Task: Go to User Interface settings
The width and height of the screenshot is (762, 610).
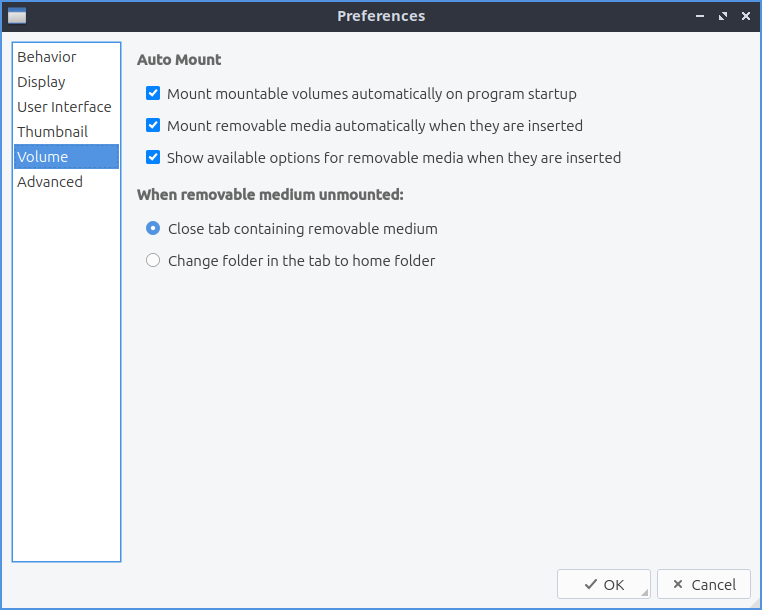Action: (64, 107)
